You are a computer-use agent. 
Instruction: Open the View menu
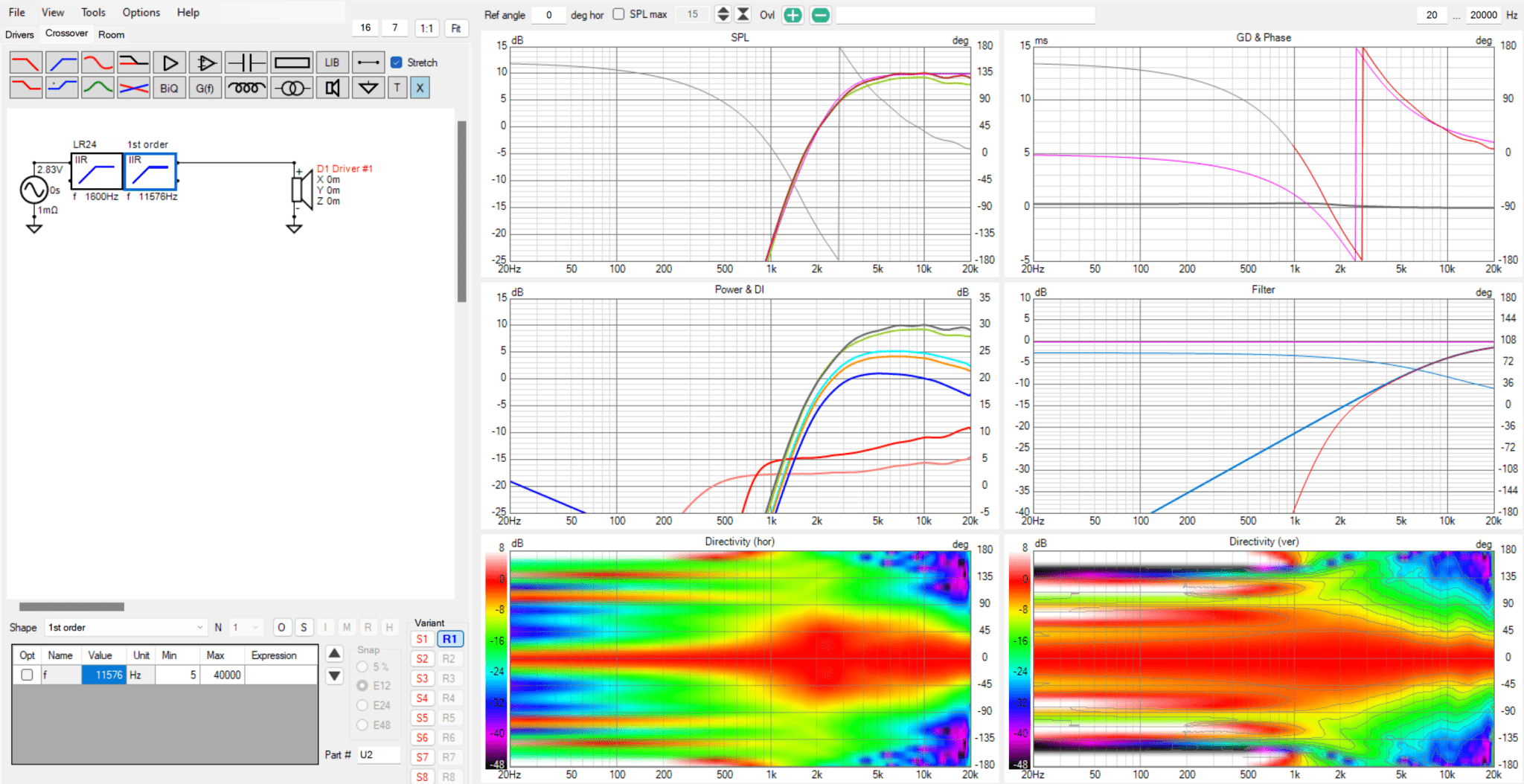[x=53, y=12]
